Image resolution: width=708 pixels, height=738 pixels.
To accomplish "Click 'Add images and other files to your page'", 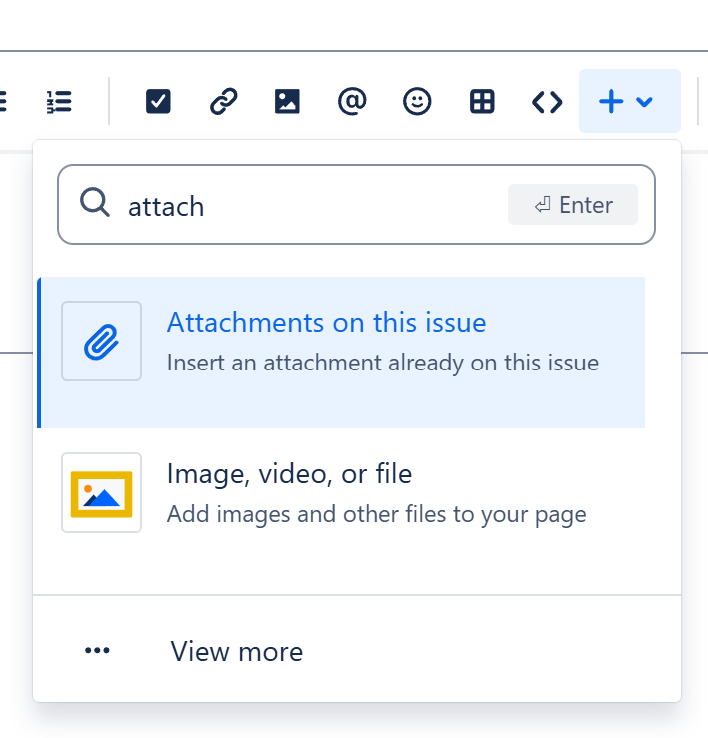I will click(x=377, y=514).
